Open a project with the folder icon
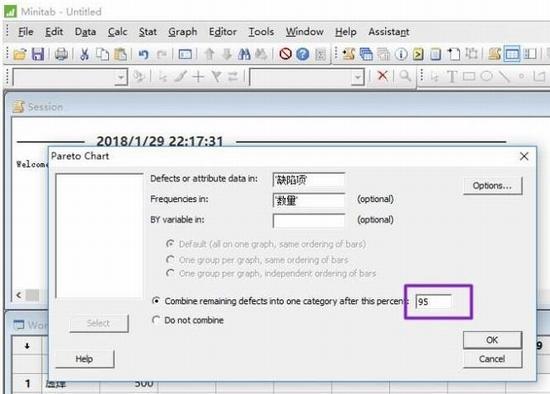The height and width of the screenshot is (394, 550). click(20, 54)
